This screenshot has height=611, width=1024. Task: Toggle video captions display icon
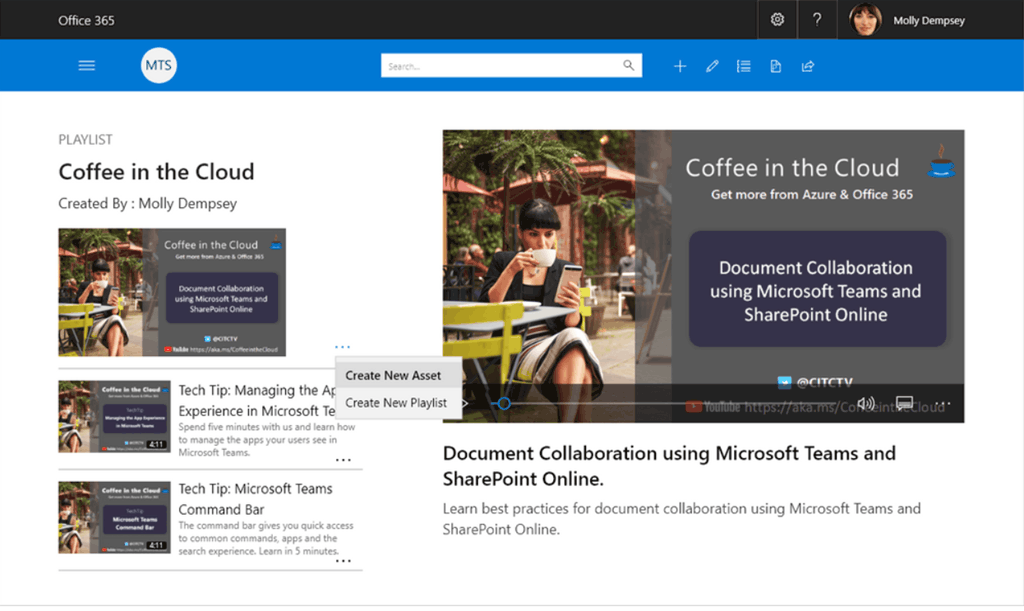click(x=905, y=404)
